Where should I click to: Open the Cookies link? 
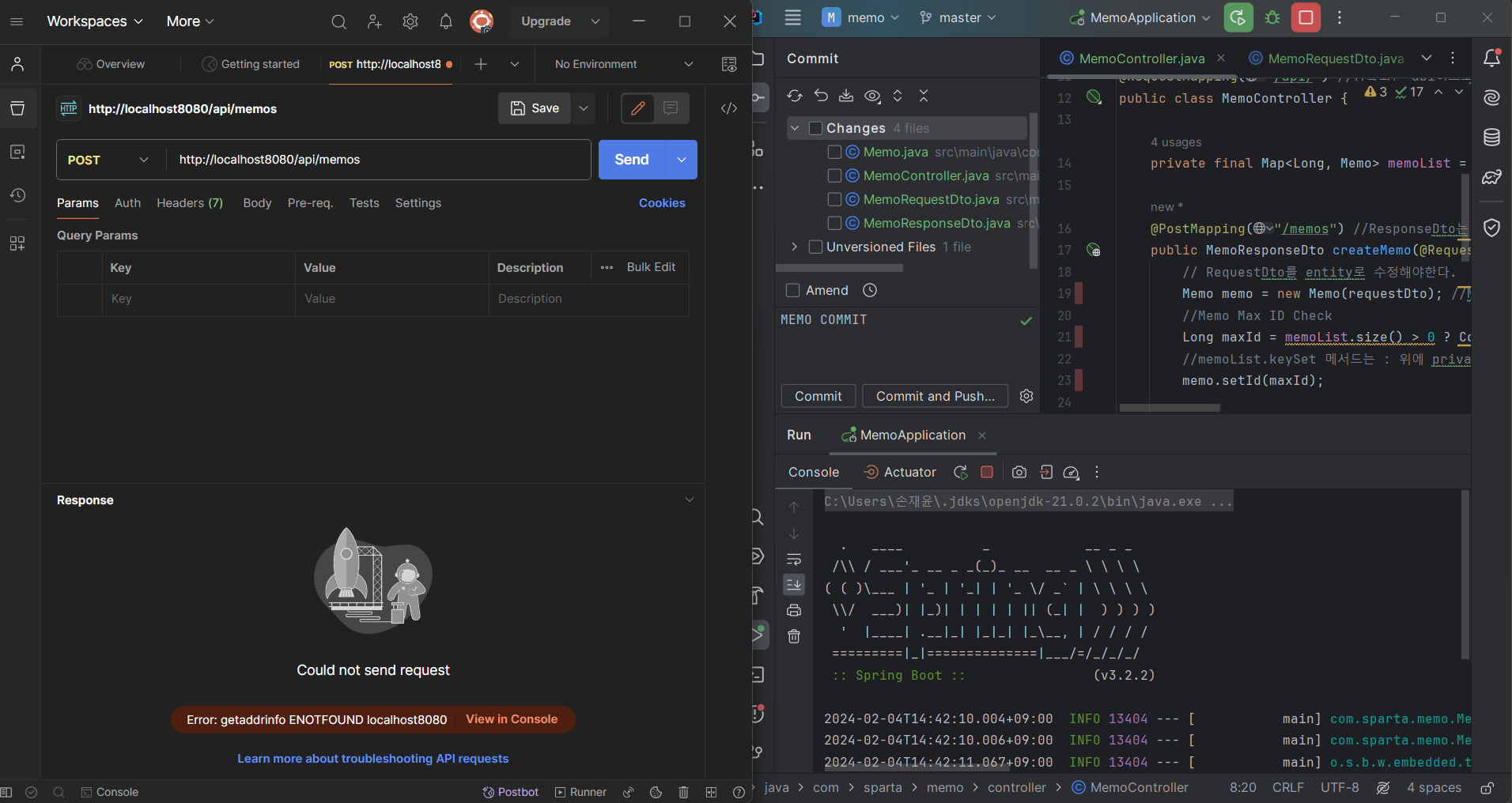tap(662, 203)
